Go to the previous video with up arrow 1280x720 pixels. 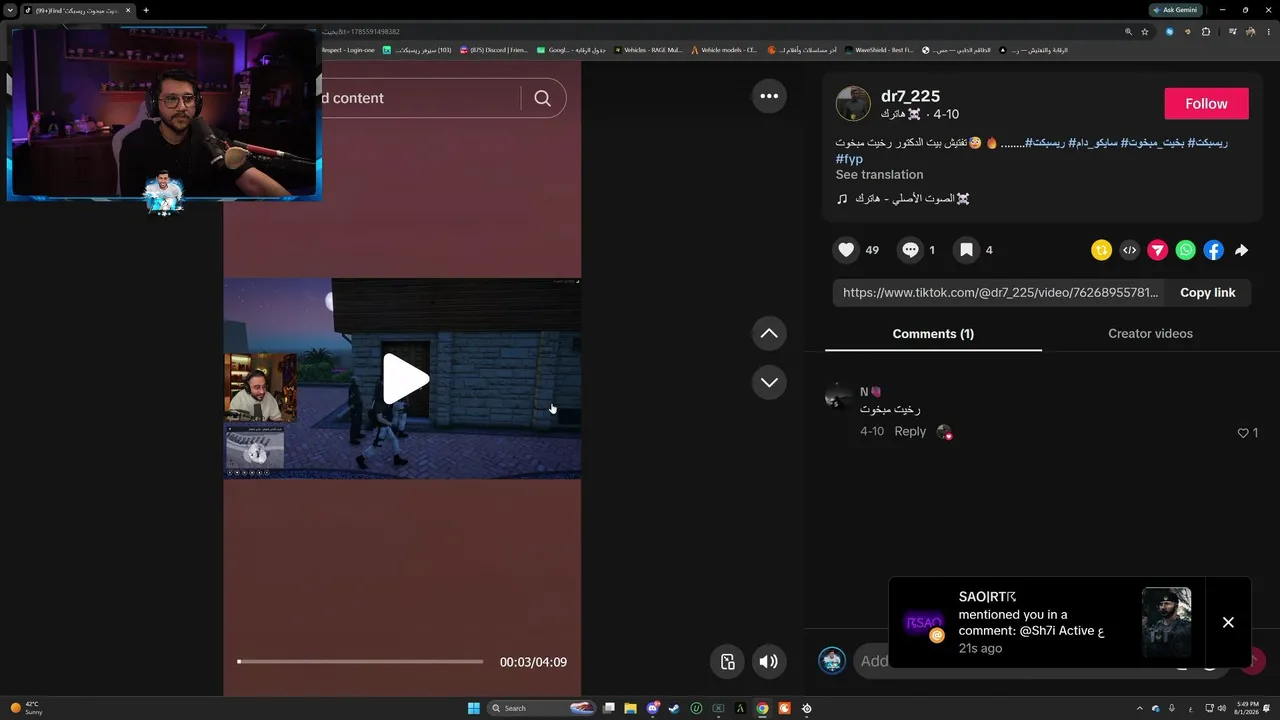769,334
